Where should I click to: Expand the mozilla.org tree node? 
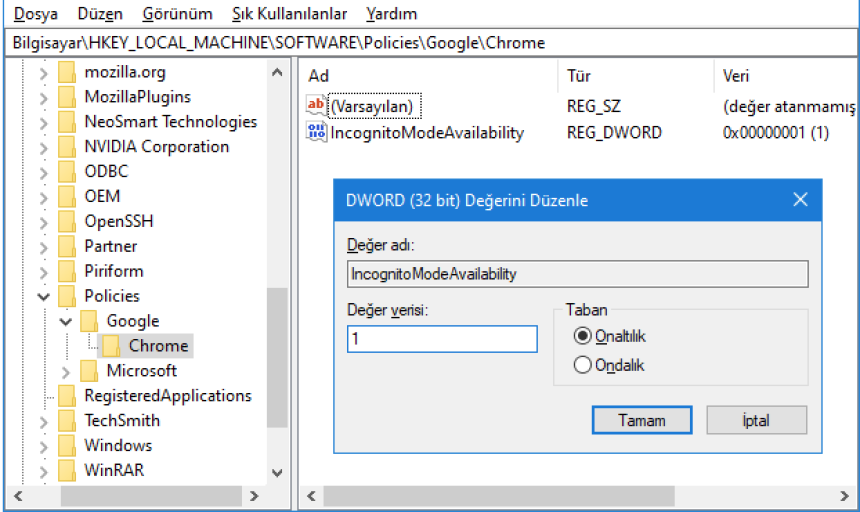tap(43, 72)
